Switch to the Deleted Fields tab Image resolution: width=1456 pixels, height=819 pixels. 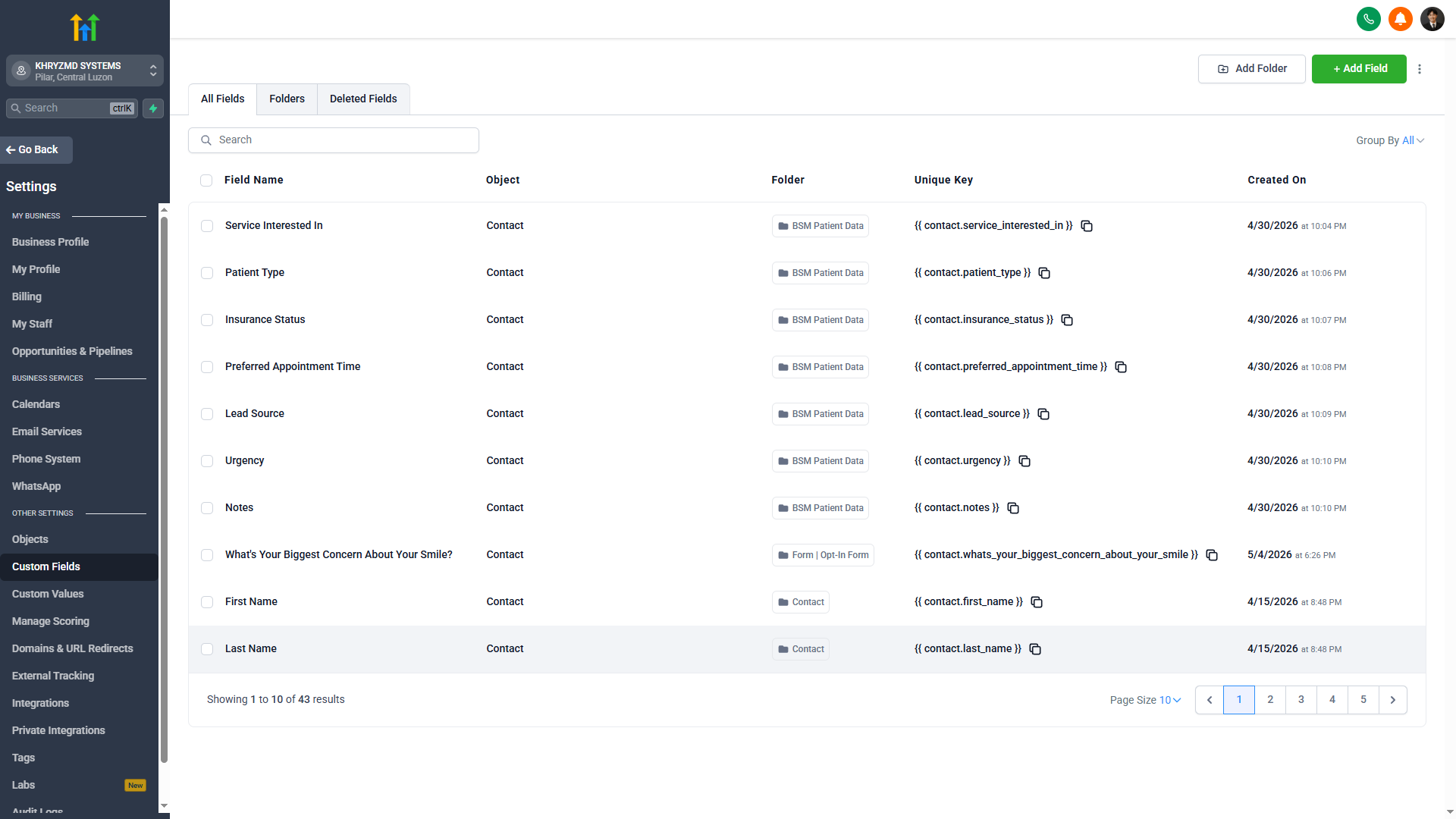363,99
